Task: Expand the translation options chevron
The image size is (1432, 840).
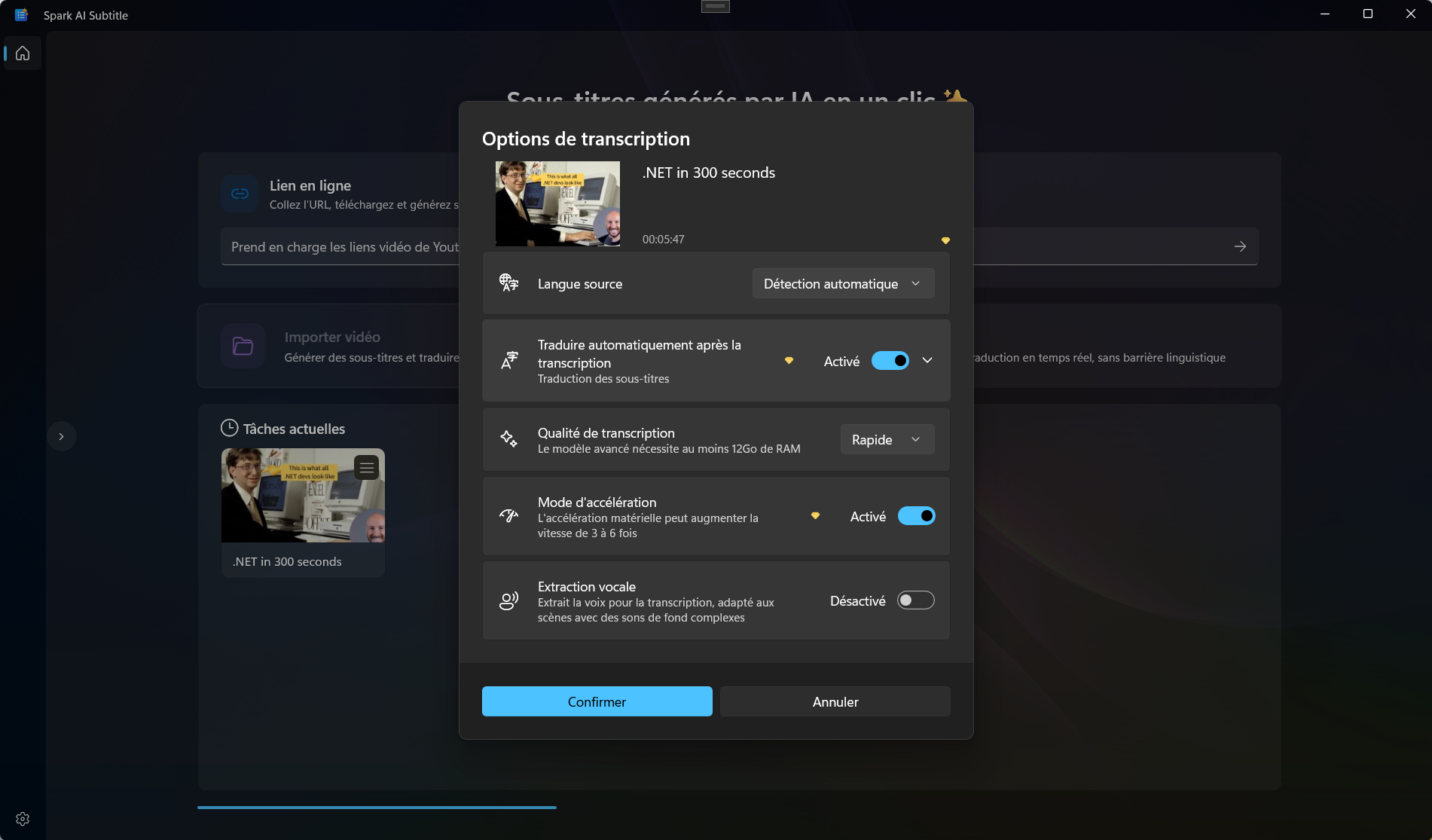Action: pyautogui.click(x=927, y=360)
